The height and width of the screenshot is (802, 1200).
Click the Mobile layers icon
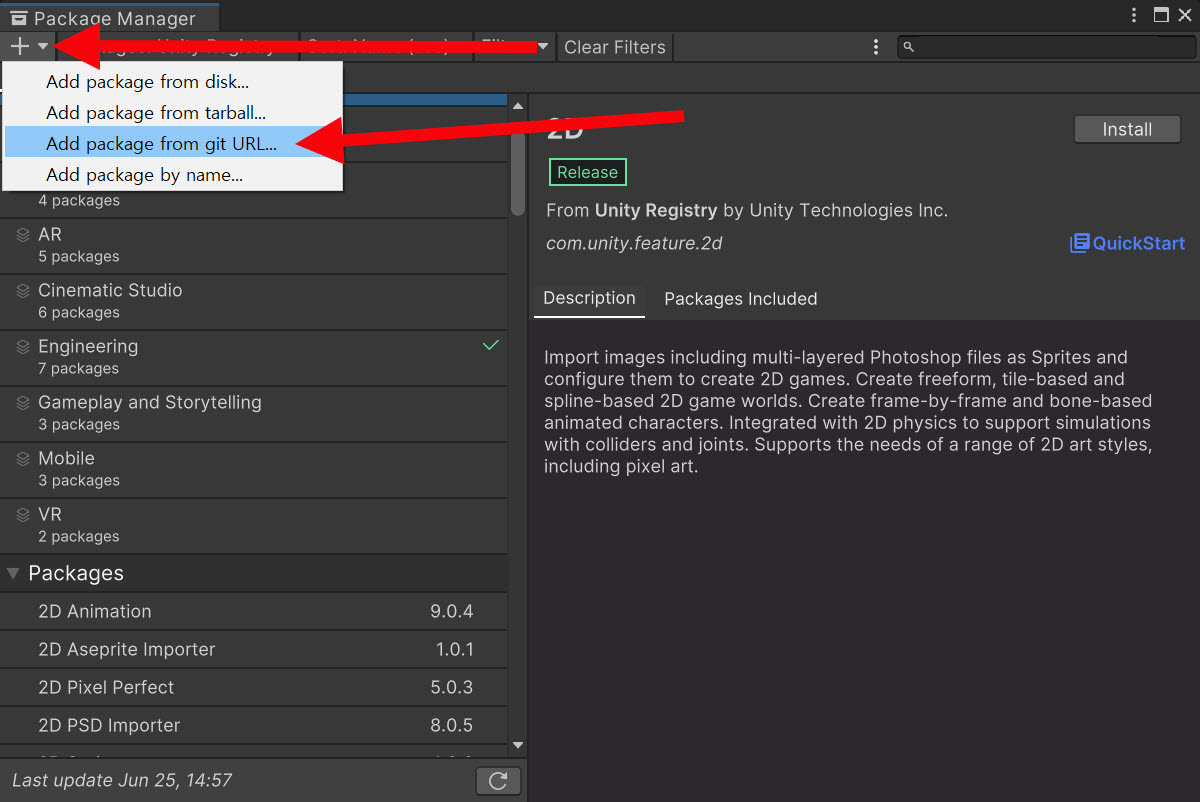[22, 459]
